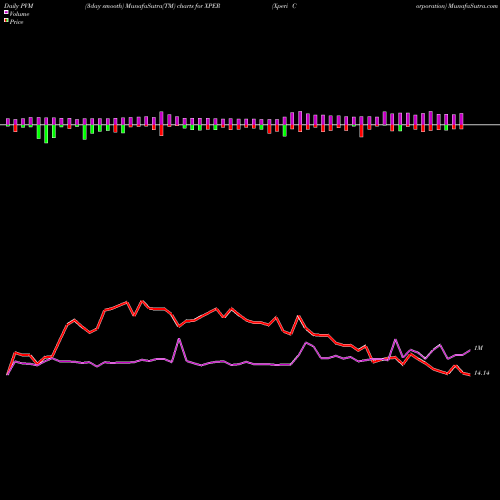
Task: Click the Price legend color swatch
Action: (6, 20)
